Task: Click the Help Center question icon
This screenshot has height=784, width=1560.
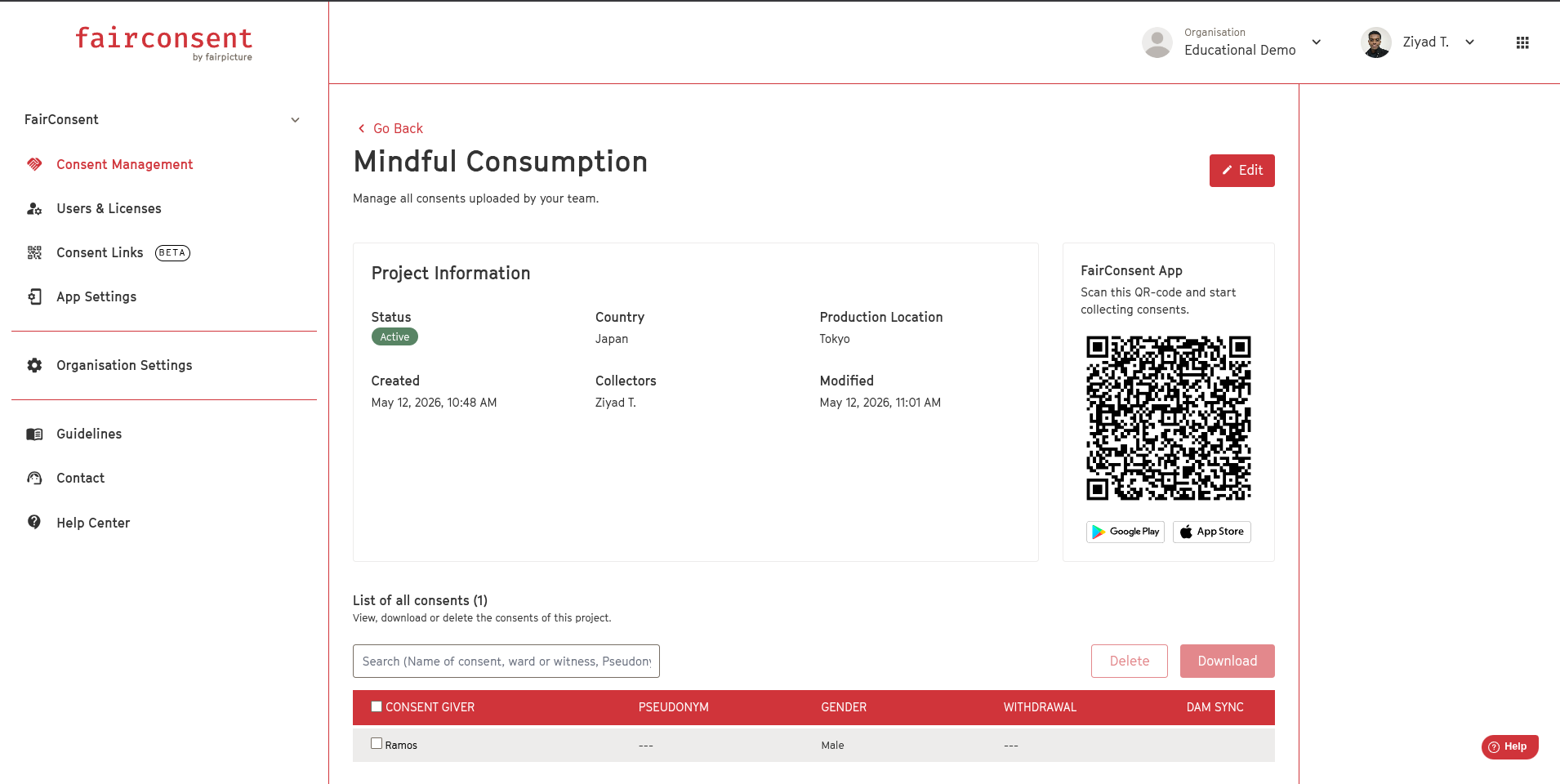Action: (x=34, y=522)
